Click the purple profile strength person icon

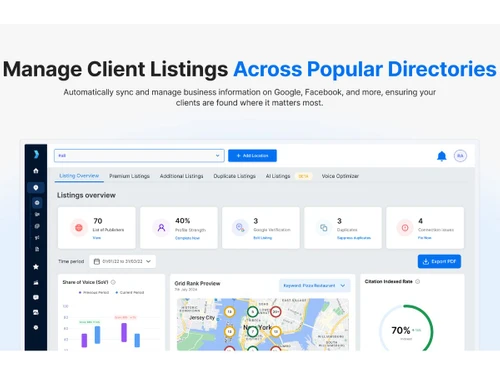[161, 228]
